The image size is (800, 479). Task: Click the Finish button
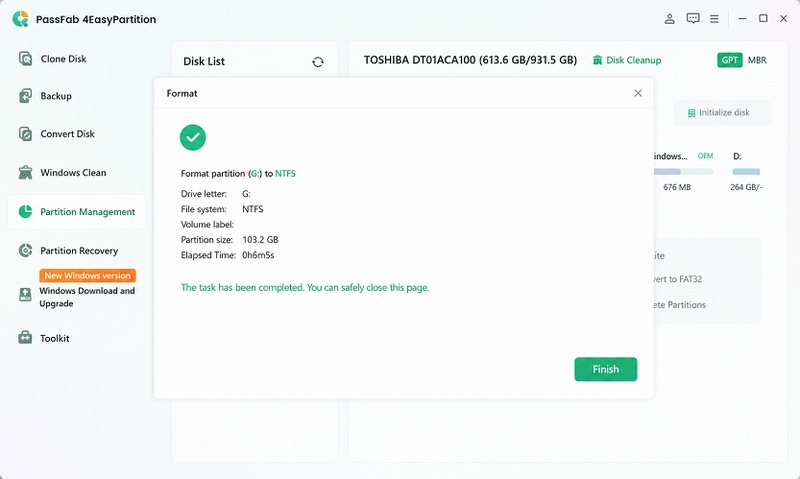coord(606,369)
